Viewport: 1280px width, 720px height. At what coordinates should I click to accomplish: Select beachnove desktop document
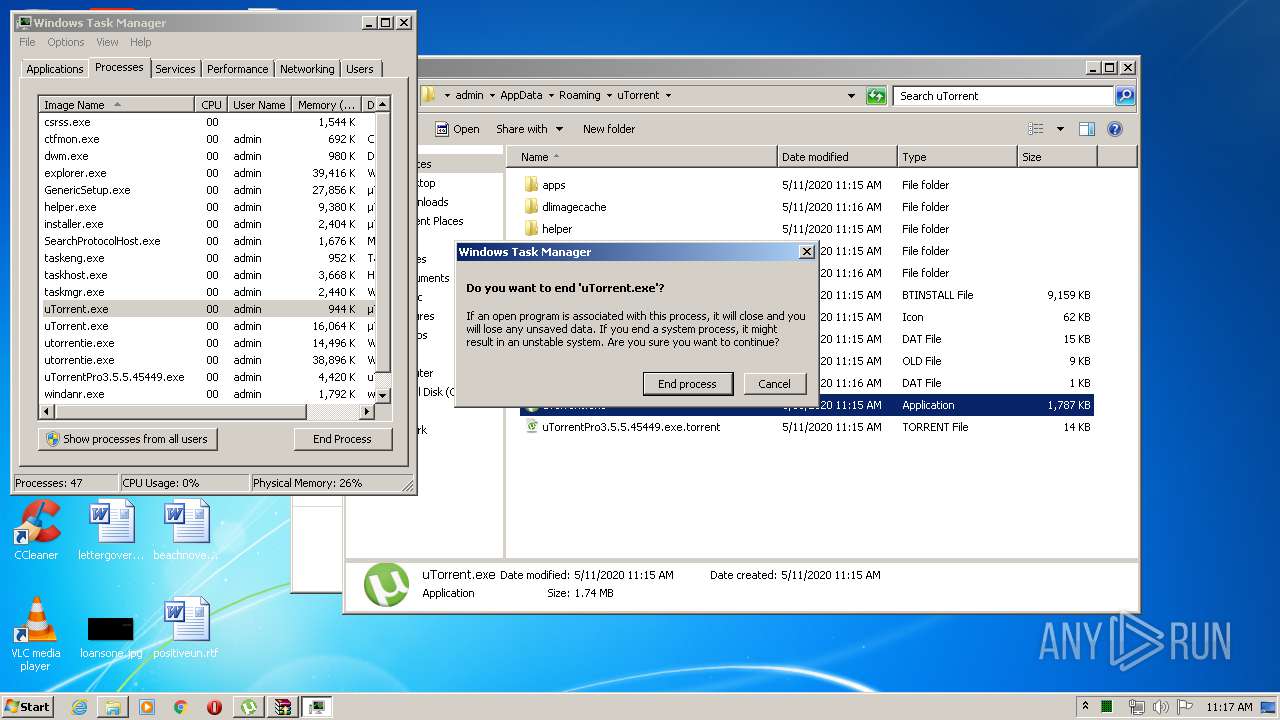coord(186,530)
